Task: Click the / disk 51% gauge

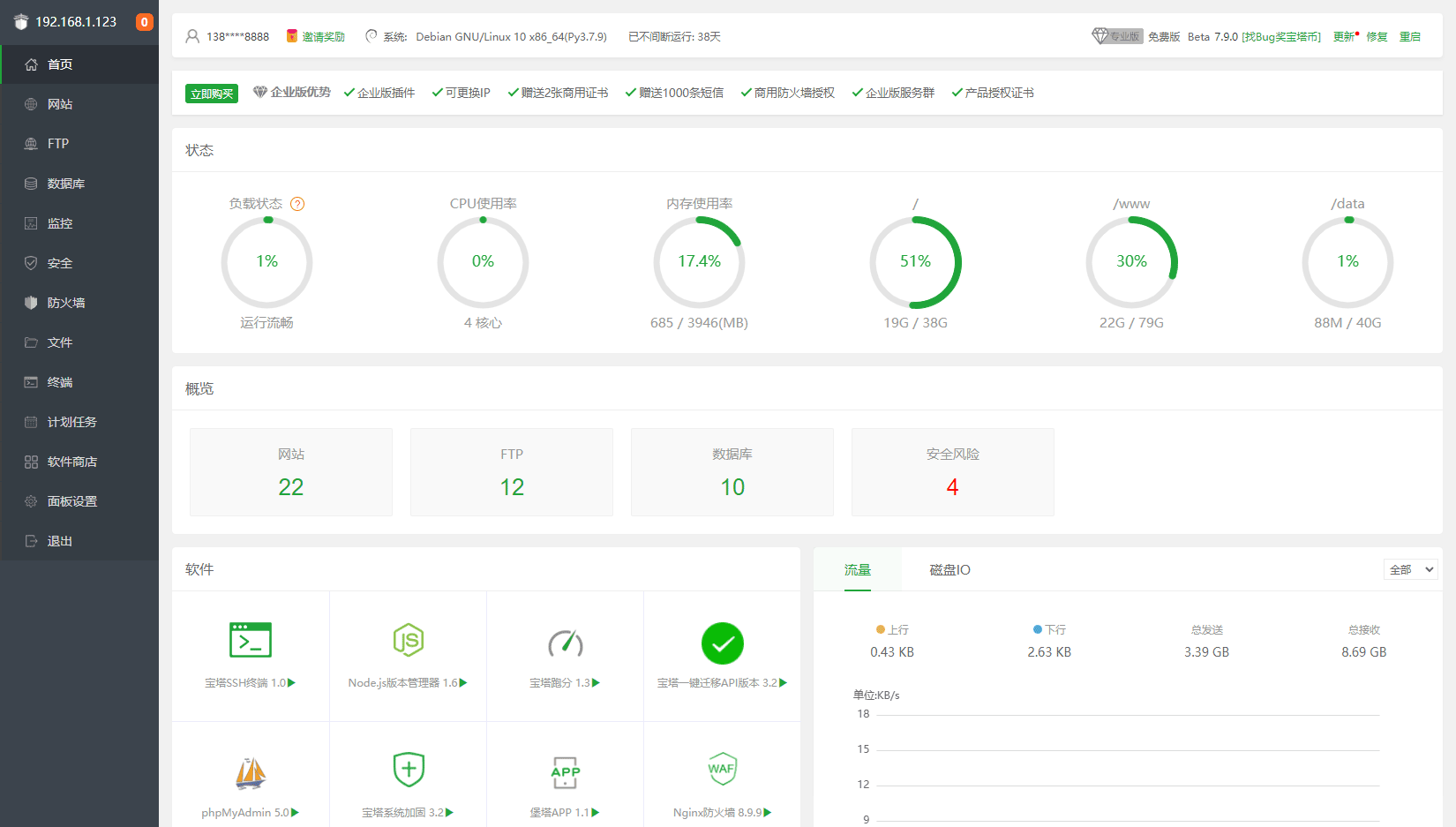Action: (x=915, y=262)
